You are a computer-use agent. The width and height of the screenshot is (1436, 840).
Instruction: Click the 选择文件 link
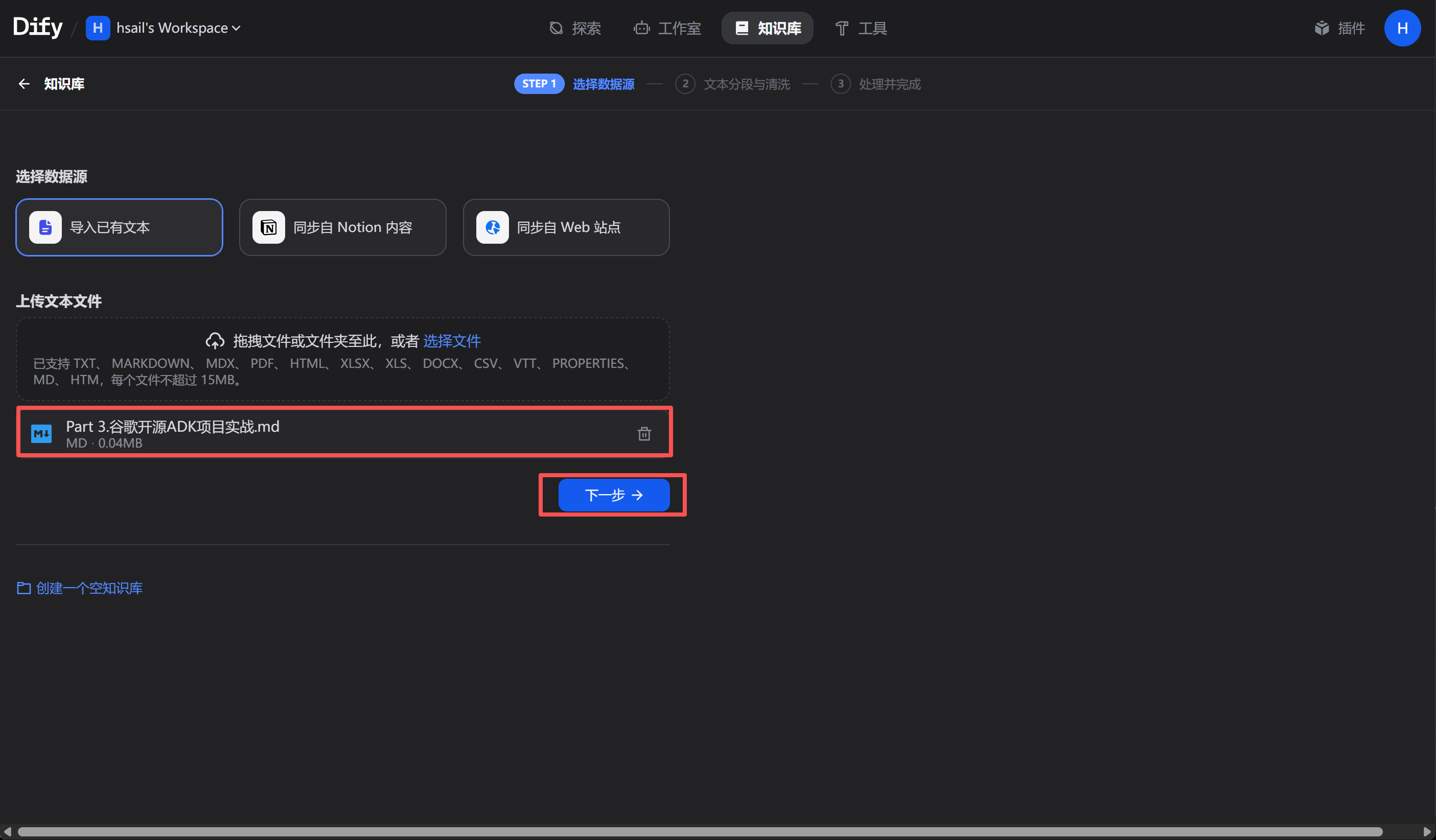pos(452,341)
